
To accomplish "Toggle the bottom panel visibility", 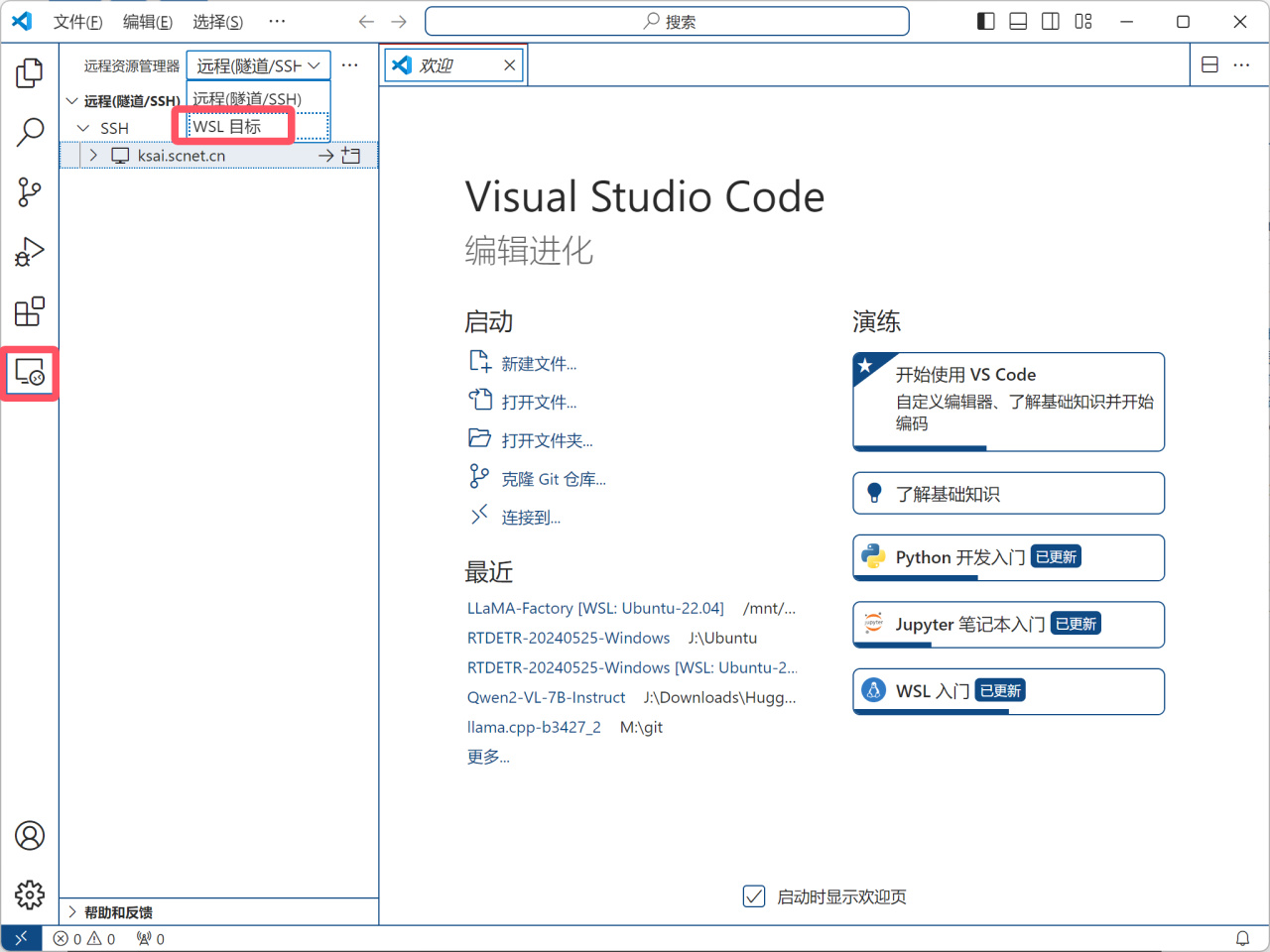I will click(1018, 22).
